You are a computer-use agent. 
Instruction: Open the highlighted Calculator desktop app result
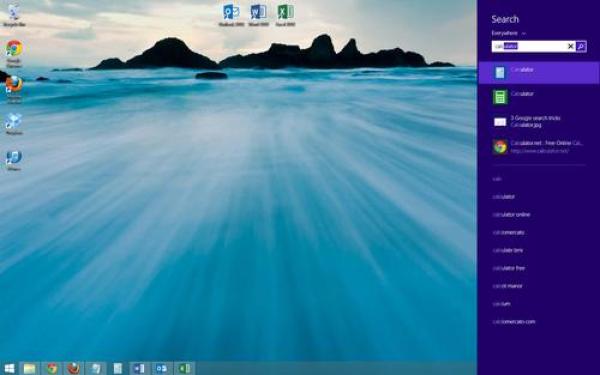coord(539,73)
